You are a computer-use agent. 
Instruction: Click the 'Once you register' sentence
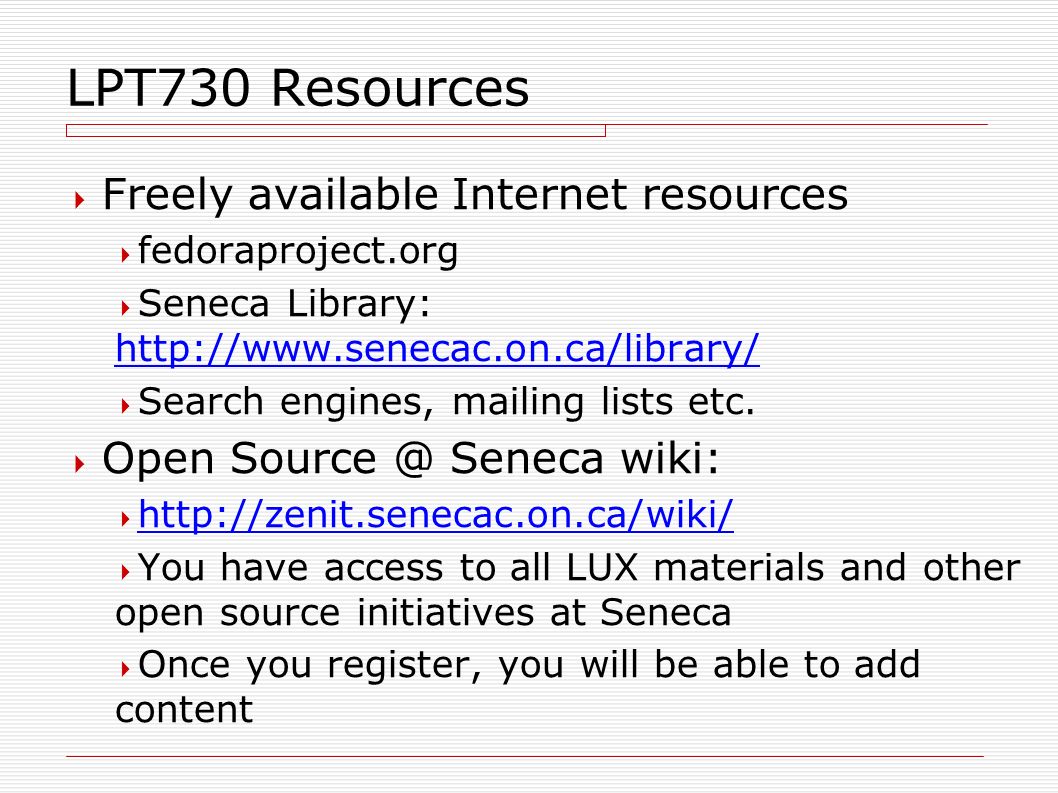click(518, 686)
